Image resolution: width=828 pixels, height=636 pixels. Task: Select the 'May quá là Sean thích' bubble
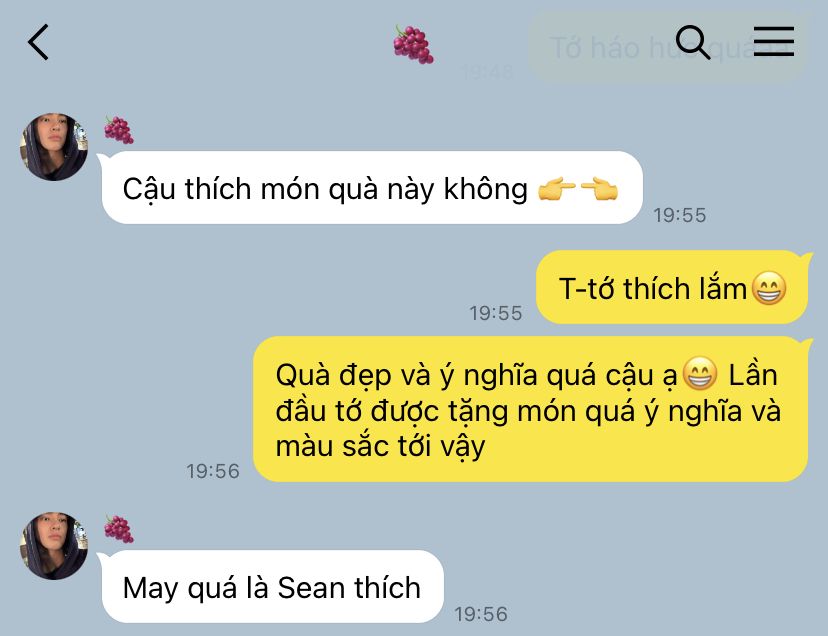(272, 586)
